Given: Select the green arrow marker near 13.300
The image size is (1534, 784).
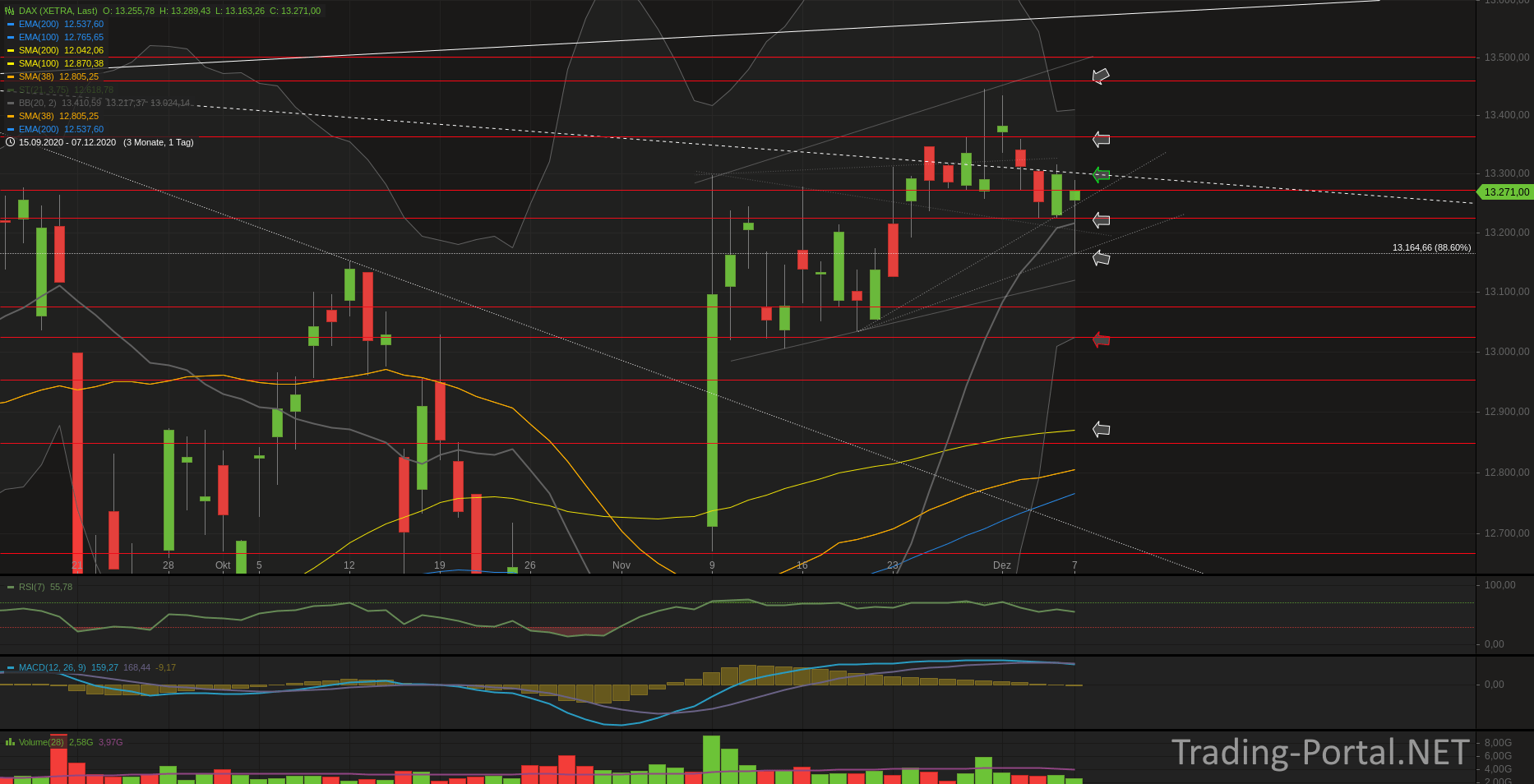Looking at the screenshot, I should (x=1101, y=174).
